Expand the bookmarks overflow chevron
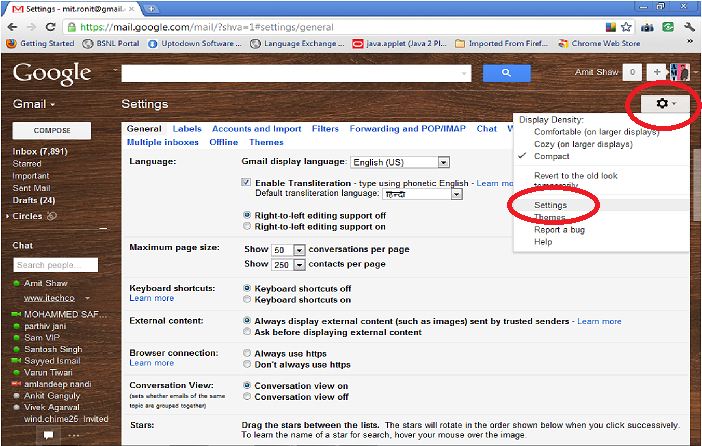Image resolution: width=702 pixels, height=446 pixels. (690, 42)
